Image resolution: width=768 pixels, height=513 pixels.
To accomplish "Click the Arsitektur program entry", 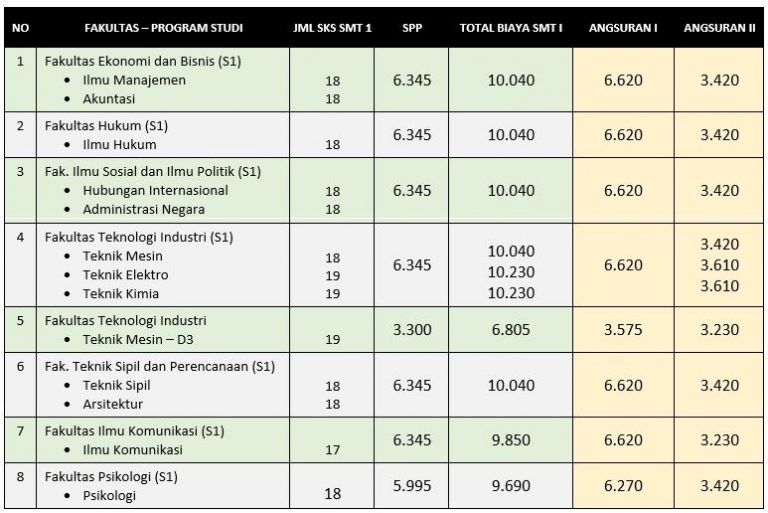I will 113,404.
